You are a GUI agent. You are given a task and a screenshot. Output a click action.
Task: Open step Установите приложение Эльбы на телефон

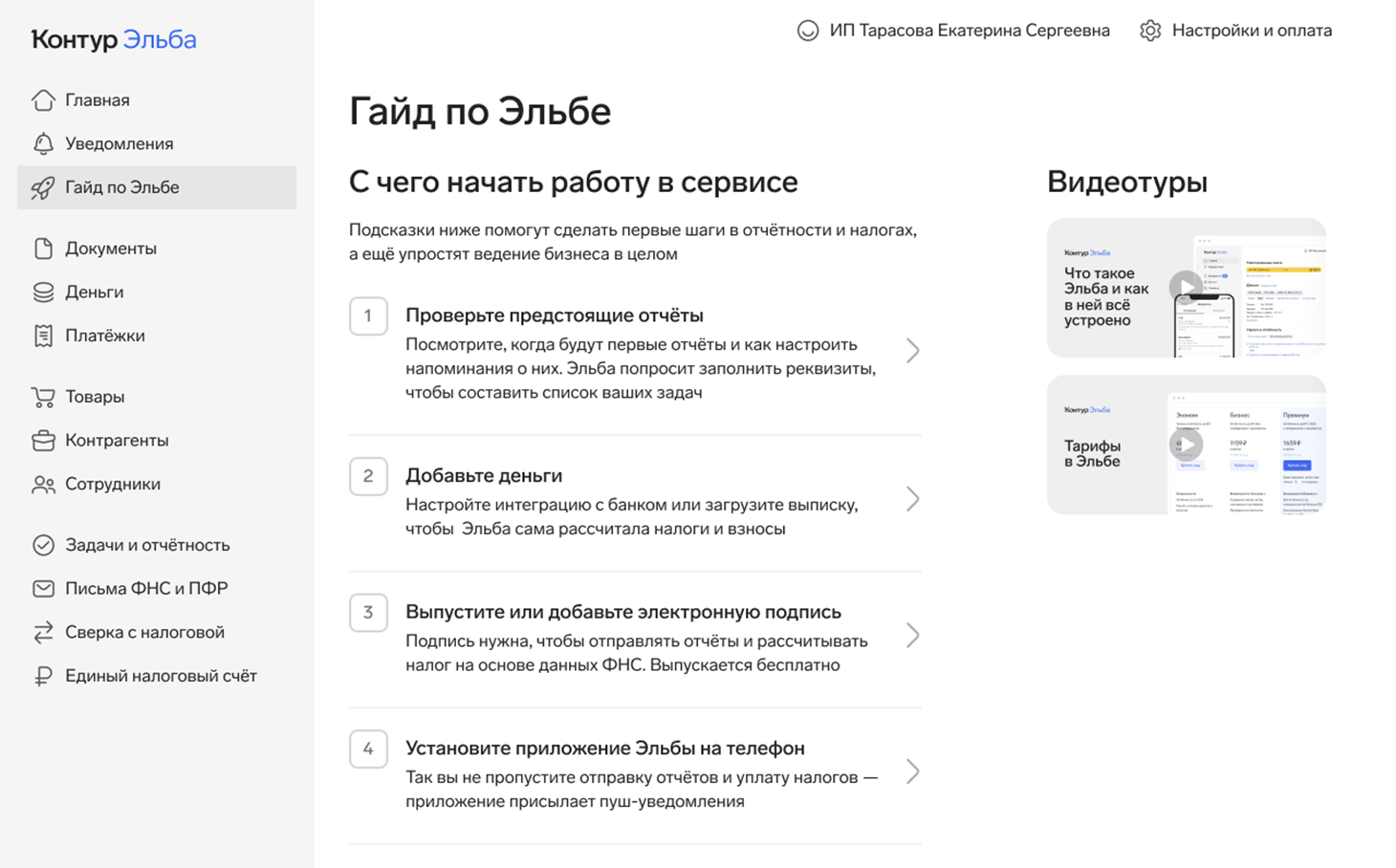tap(605, 749)
